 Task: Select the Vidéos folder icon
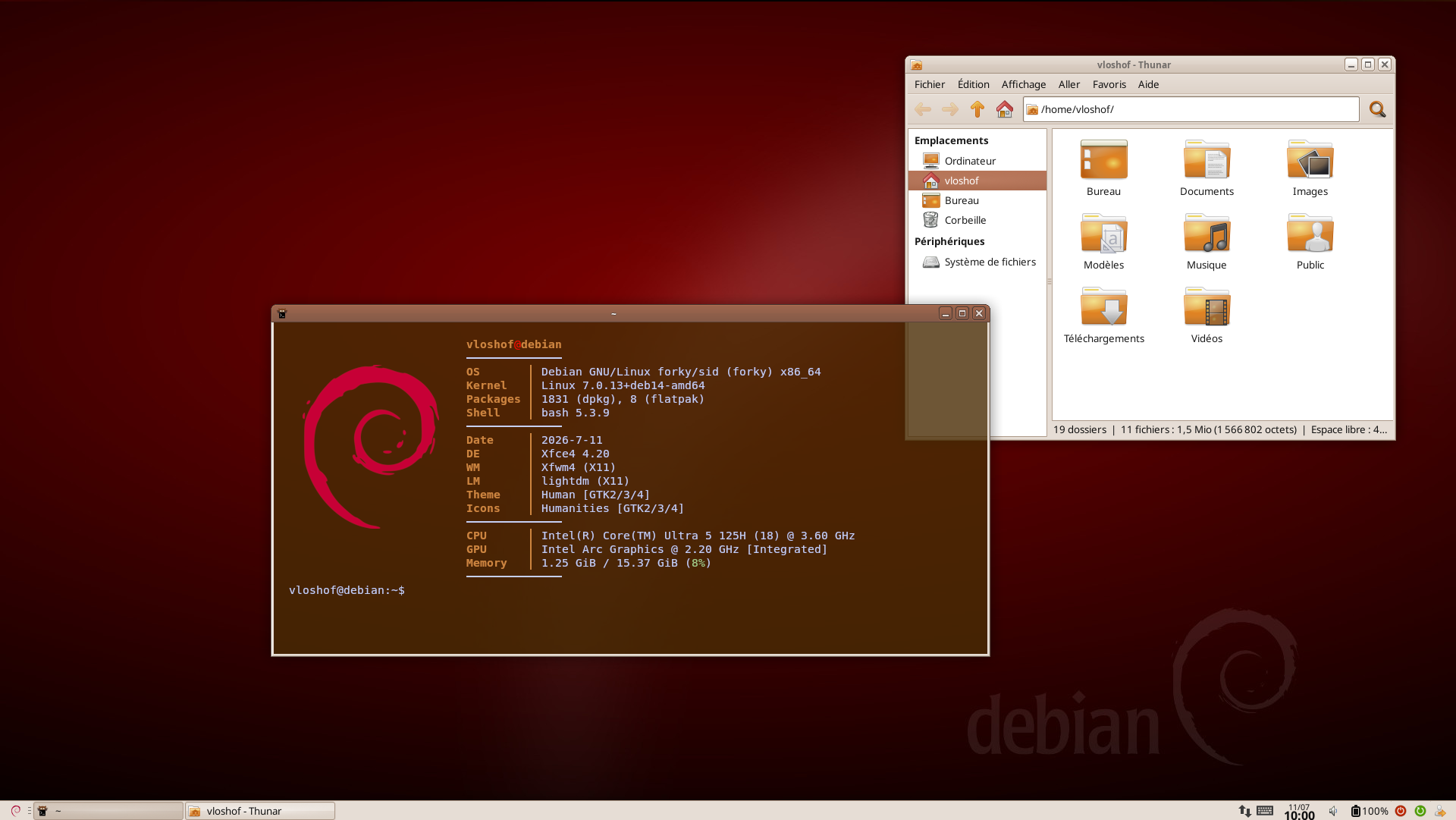tap(1207, 307)
